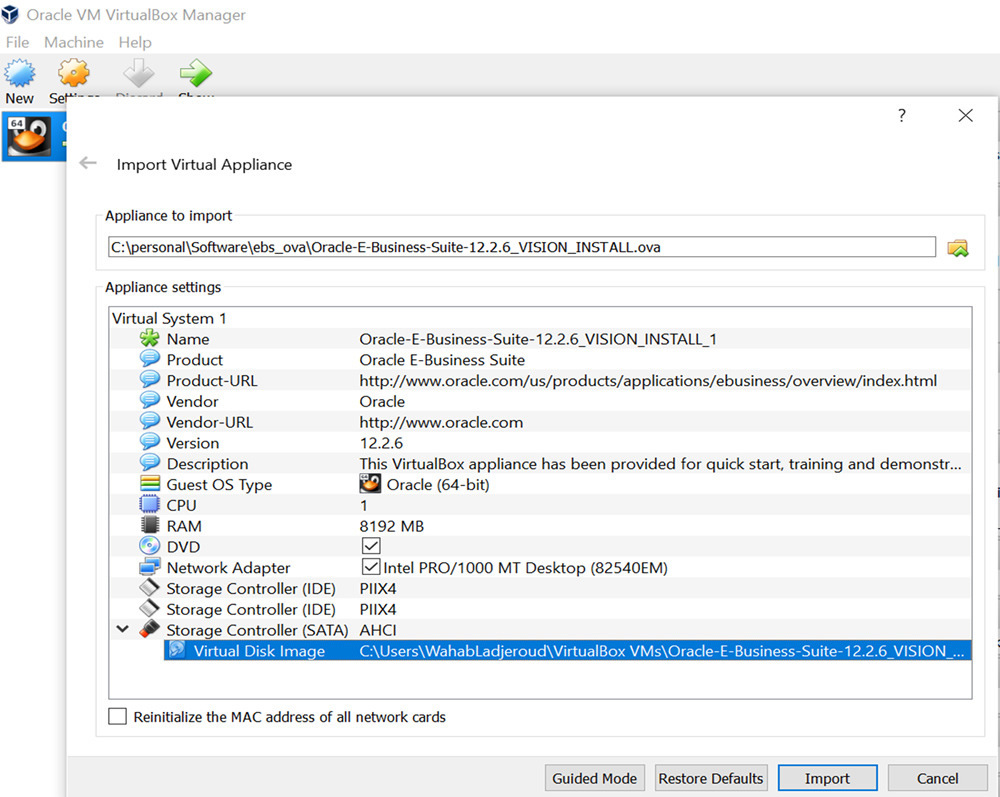Viewport: 1000px width, 797px height.
Task: Click the folder browse icon for appliance file
Action: 958,247
